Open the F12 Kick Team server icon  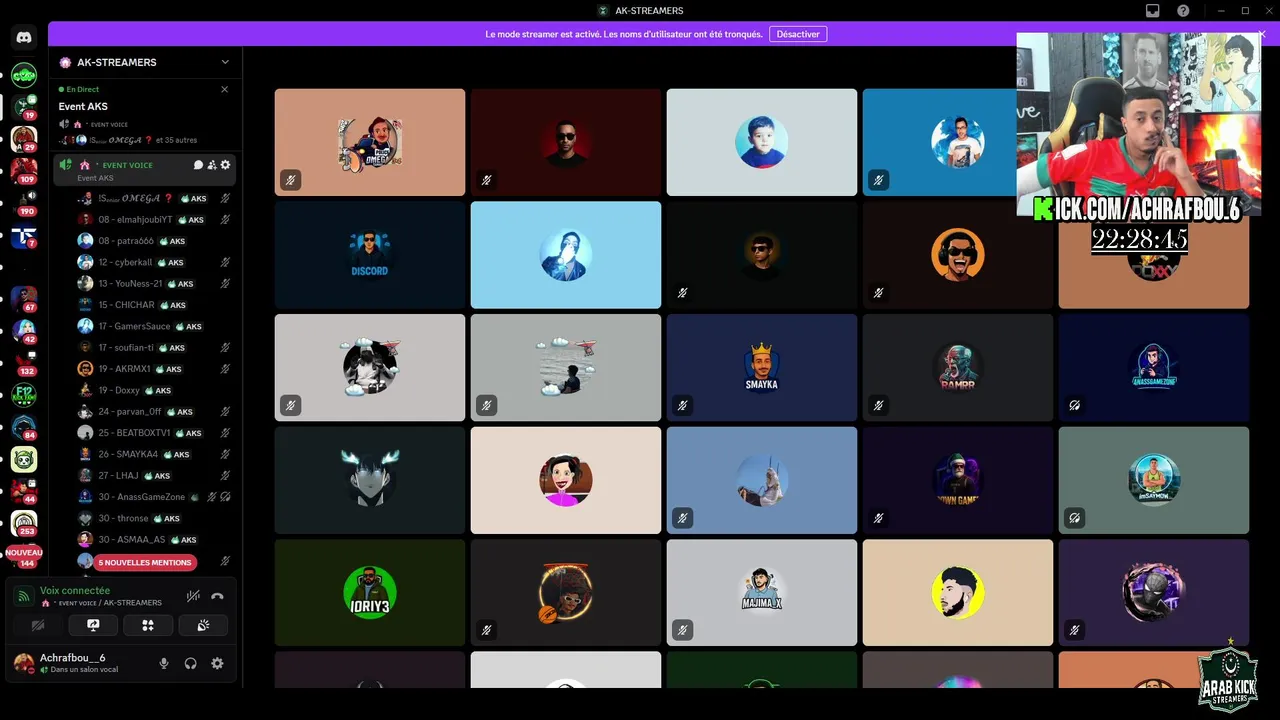click(24, 395)
